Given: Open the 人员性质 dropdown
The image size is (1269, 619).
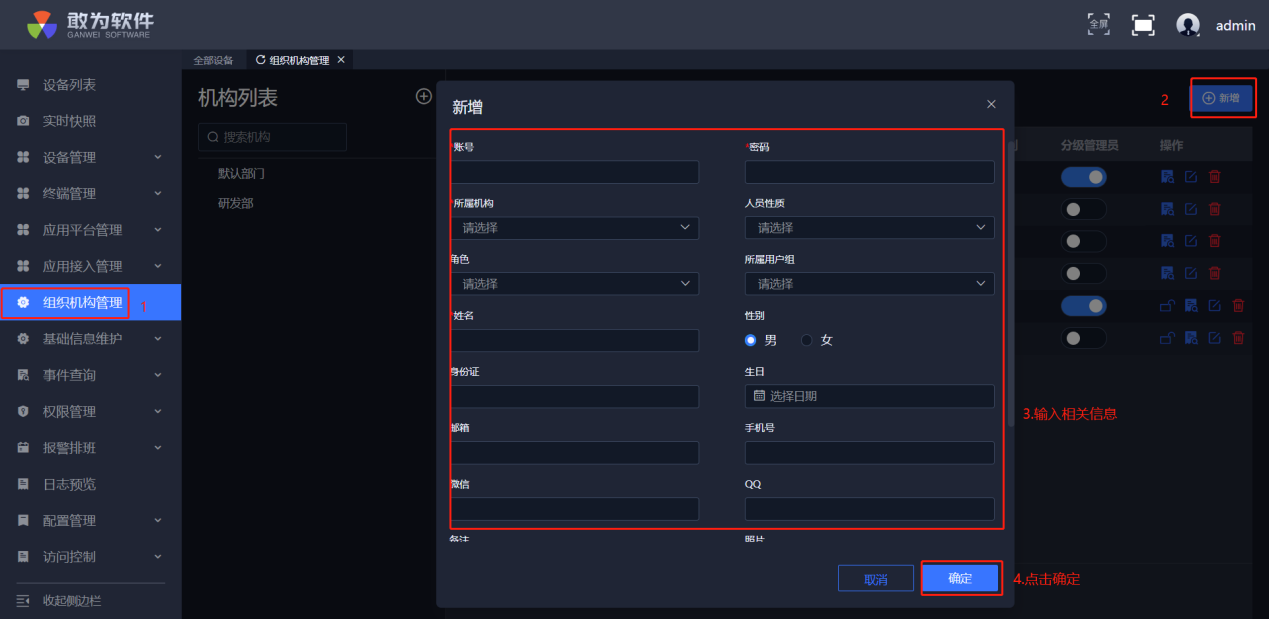Looking at the screenshot, I should [870, 228].
